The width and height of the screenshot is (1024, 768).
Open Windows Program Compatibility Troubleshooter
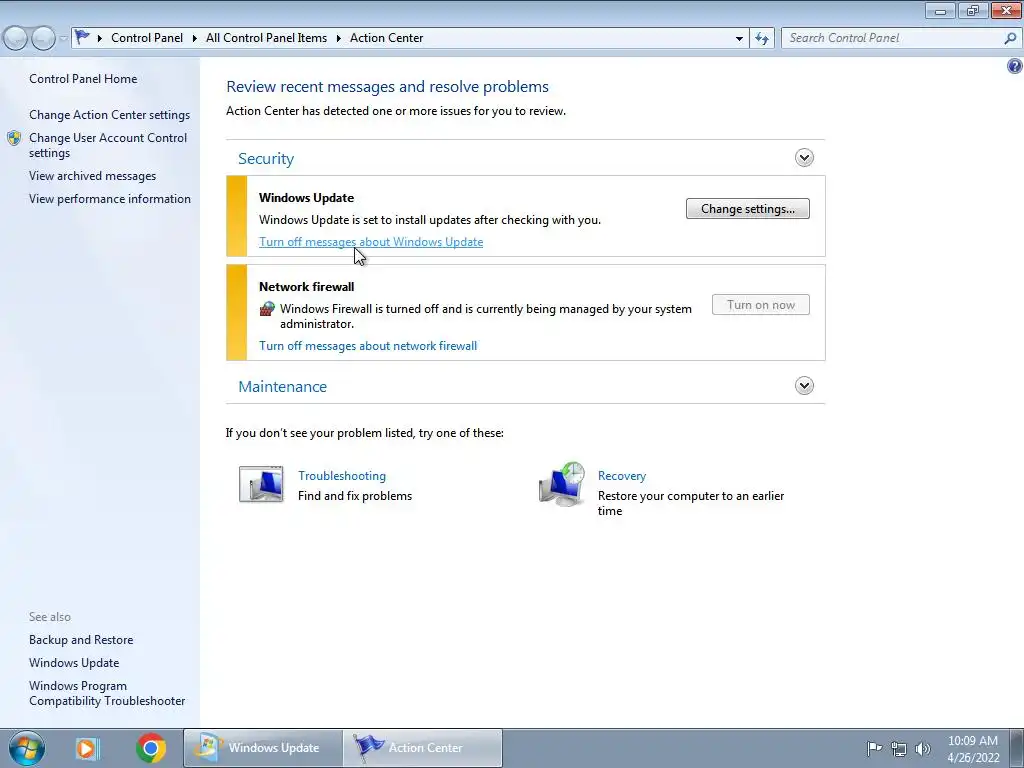(x=107, y=693)
